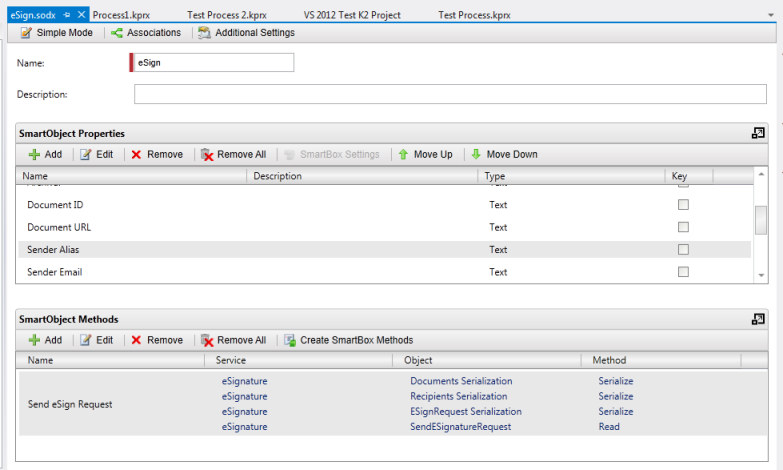Check the Key box for Document ID
Screen dimensions: 783x470
pos(684,205)
